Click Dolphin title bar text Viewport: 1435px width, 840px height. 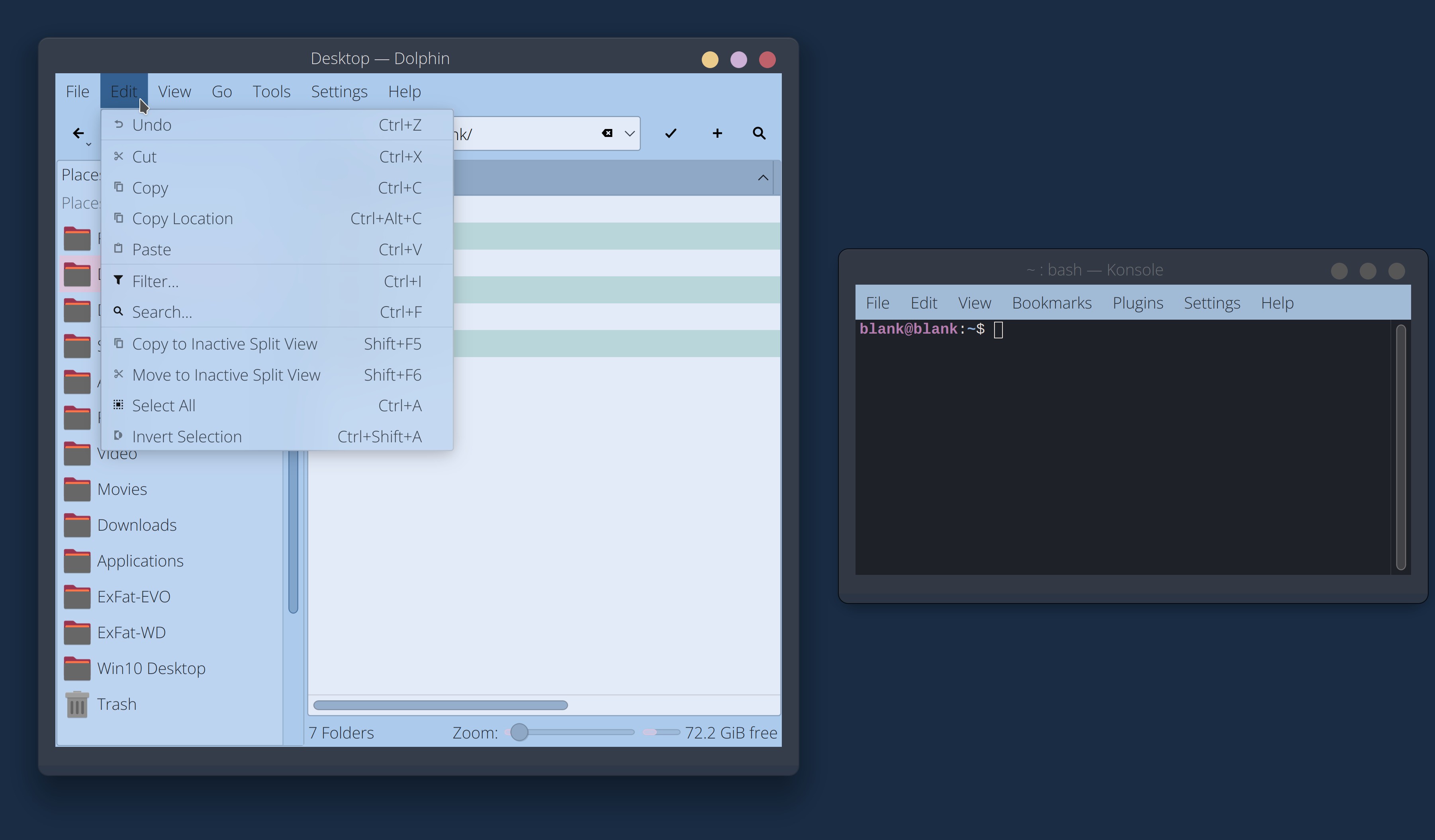[380, 59]
